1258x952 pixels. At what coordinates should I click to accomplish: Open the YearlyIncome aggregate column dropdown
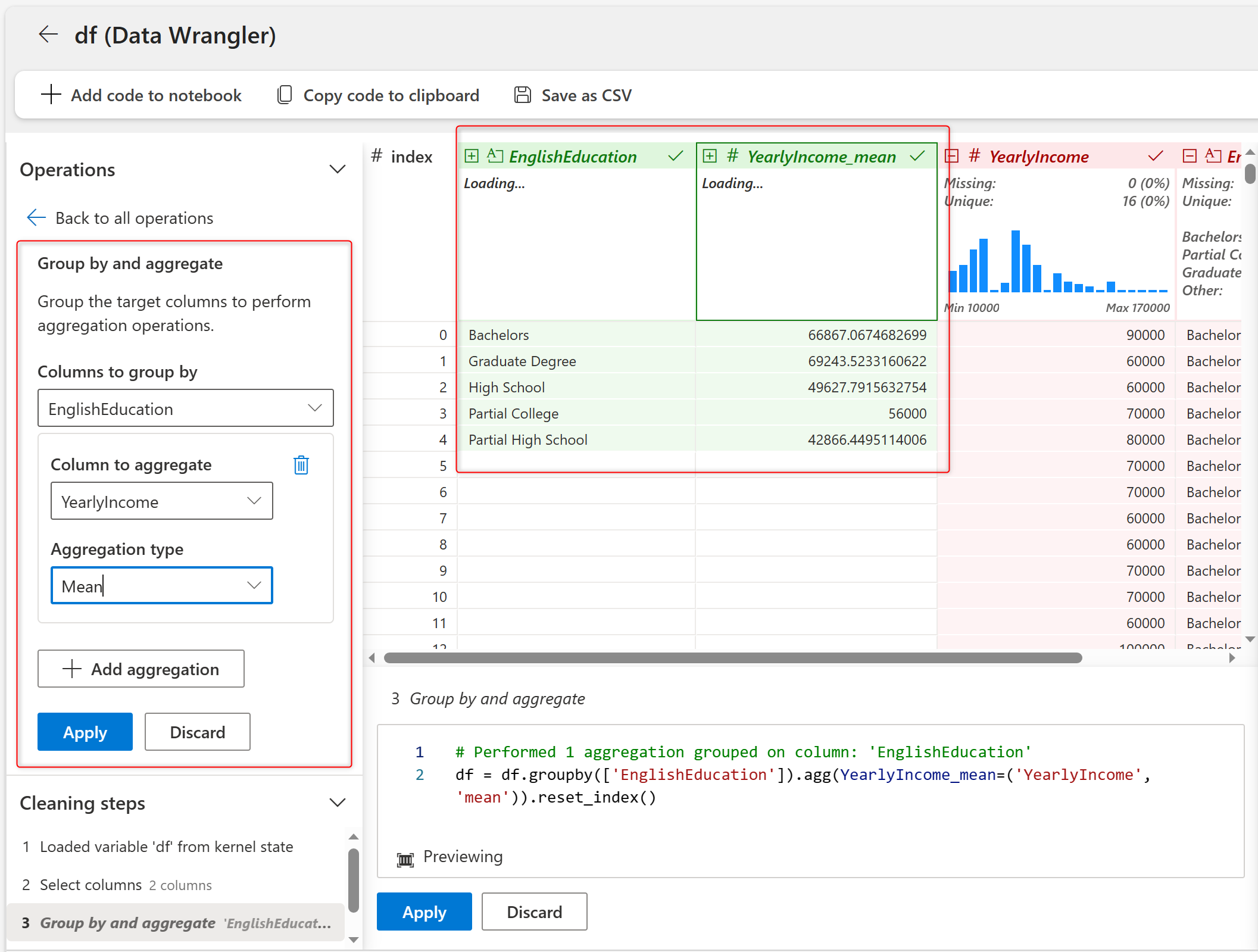(161, 501)
